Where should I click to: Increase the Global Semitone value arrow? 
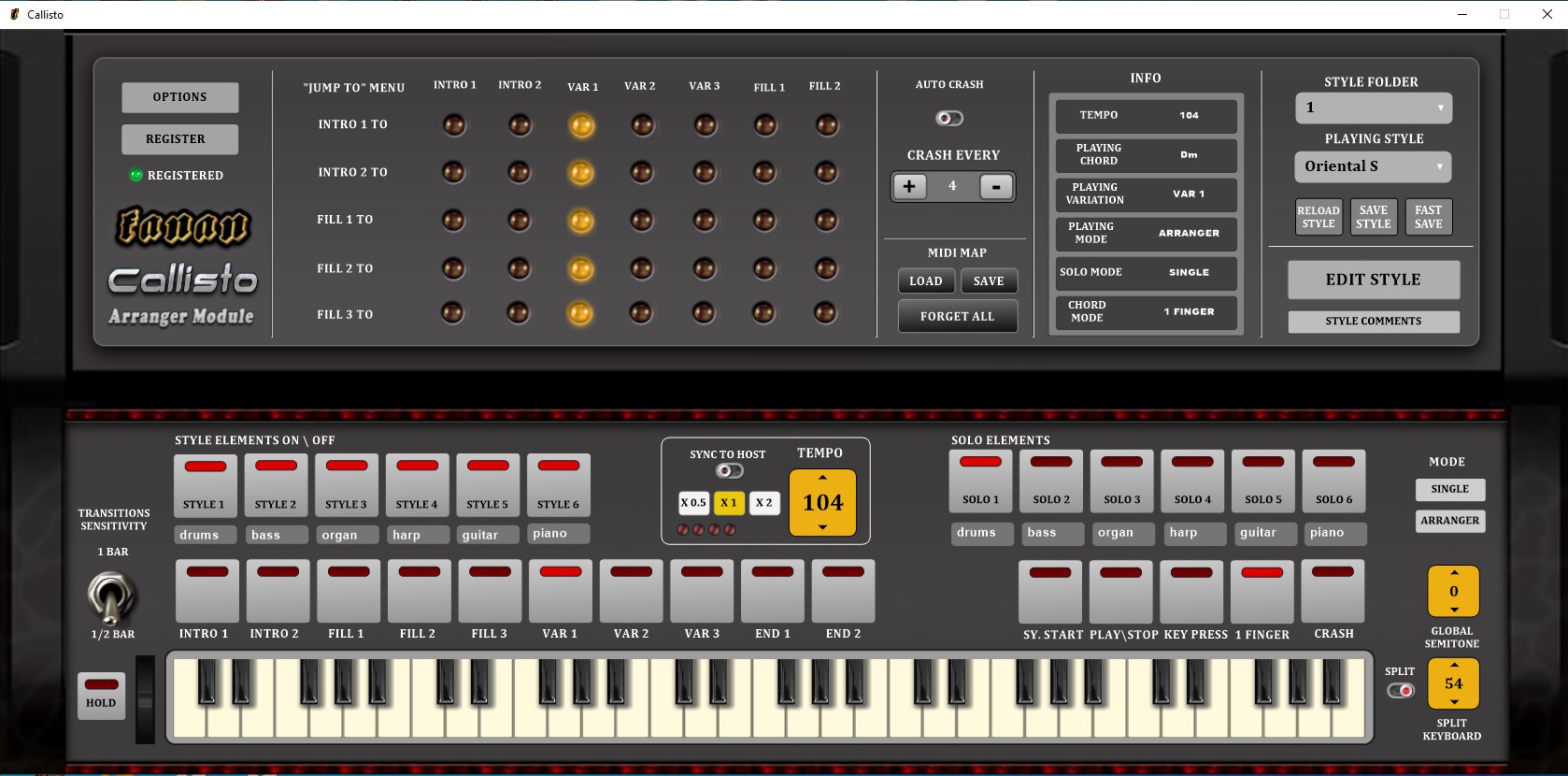click(x=1453, y=572)
